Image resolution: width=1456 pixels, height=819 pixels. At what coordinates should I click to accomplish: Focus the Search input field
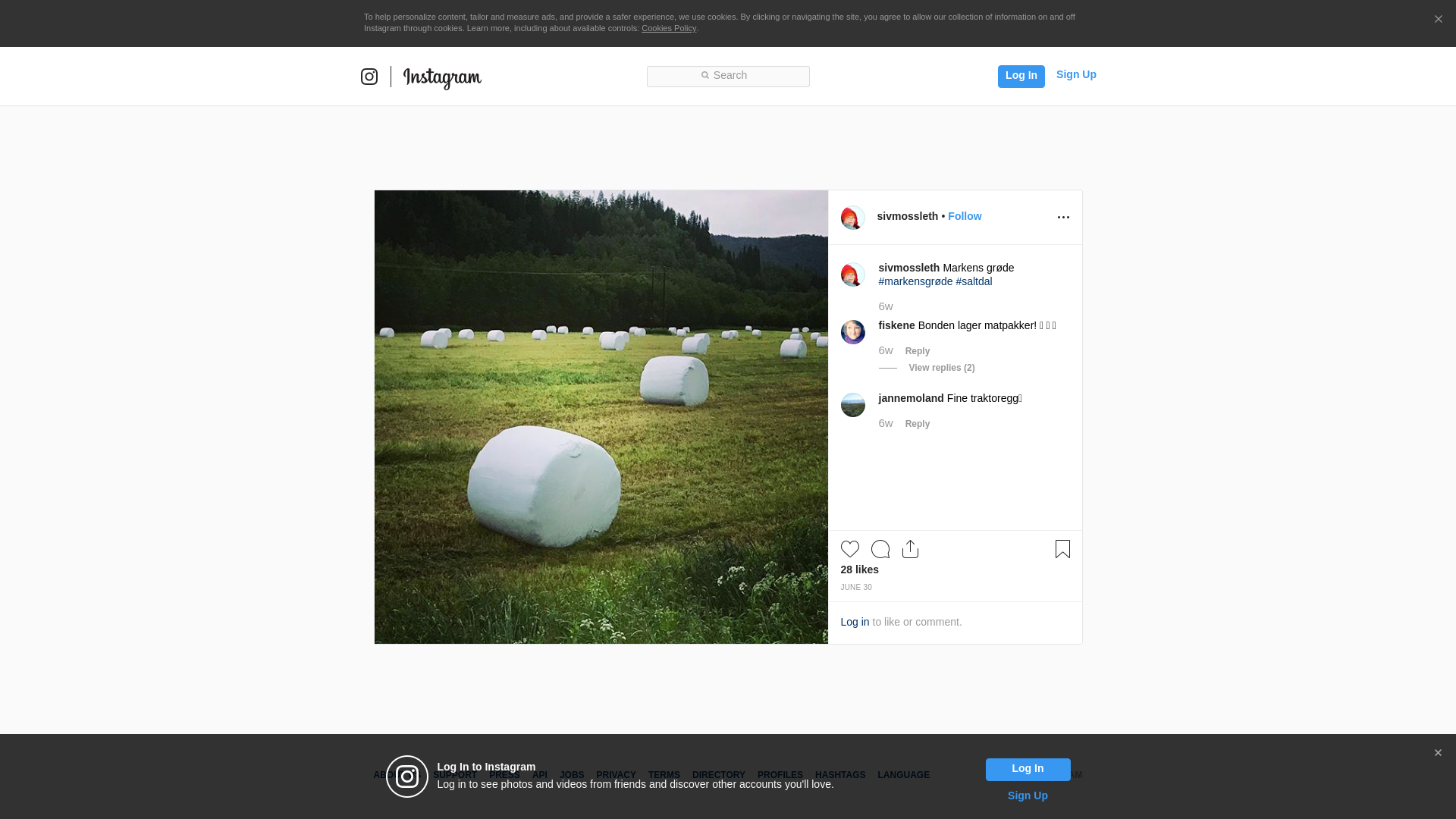click(x=728, y=76)
